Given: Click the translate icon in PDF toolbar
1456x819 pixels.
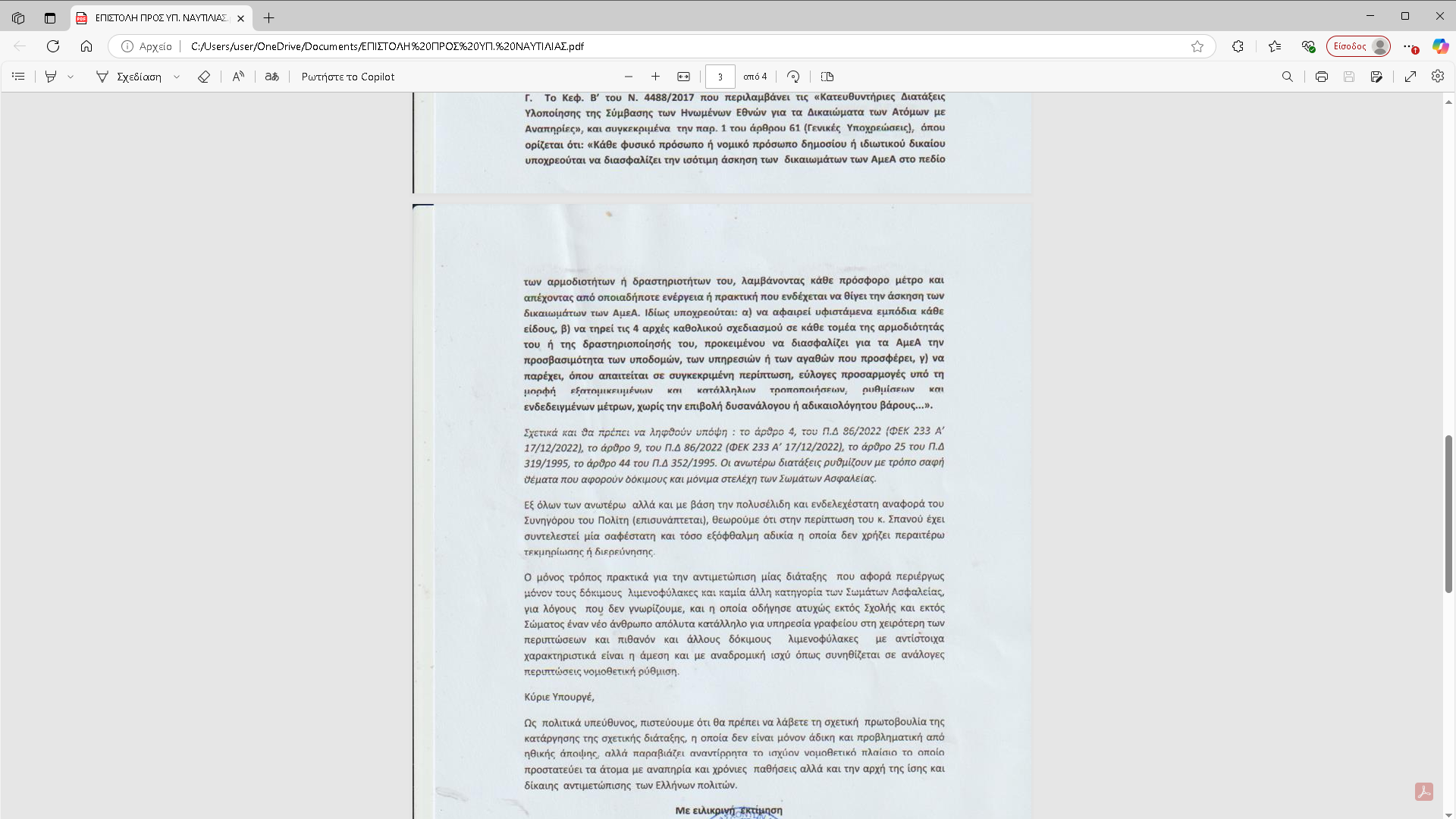Looking at the screenshot, I should pos(271,77).
